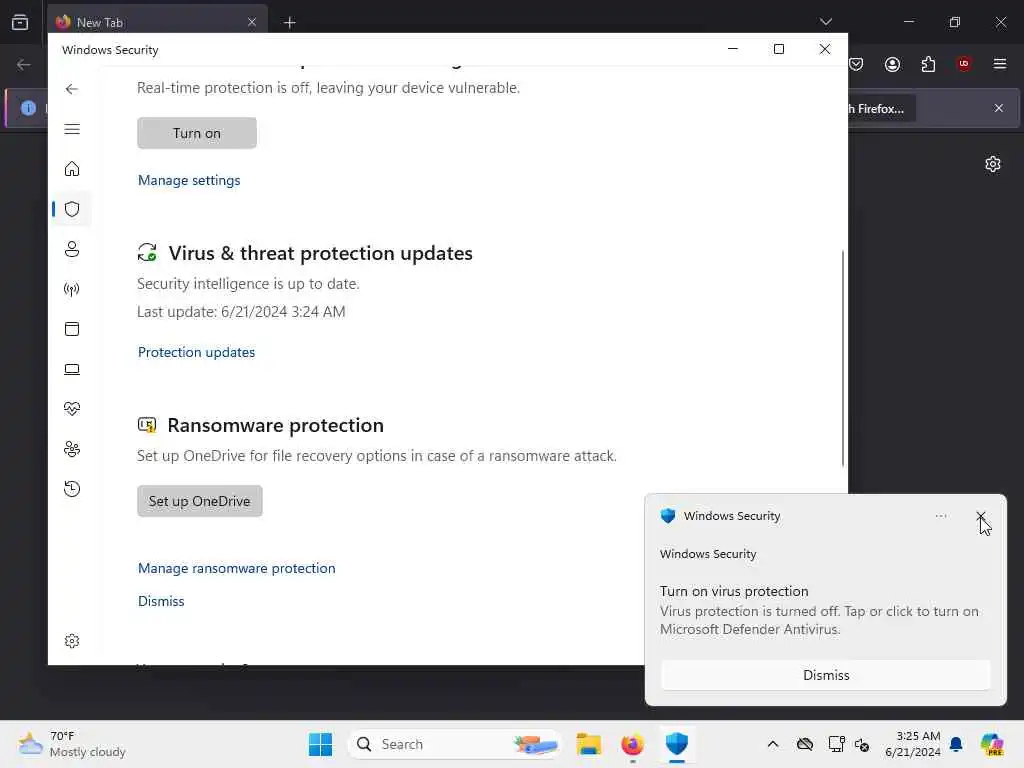Close the Firefox notification bar
This screenshot has width=1024, height=768.
pos(999,108)
